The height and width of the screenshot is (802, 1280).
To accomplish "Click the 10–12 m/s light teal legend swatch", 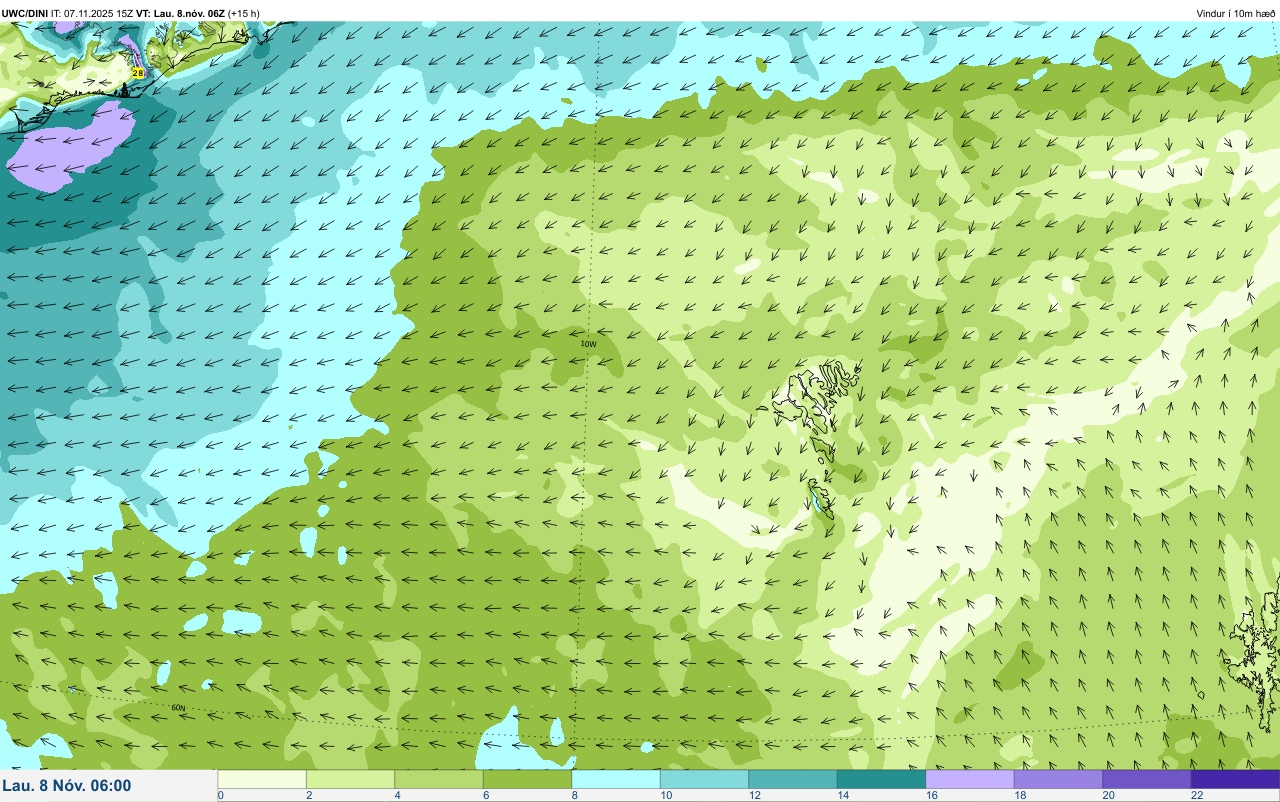I will (x=704, y=779).
